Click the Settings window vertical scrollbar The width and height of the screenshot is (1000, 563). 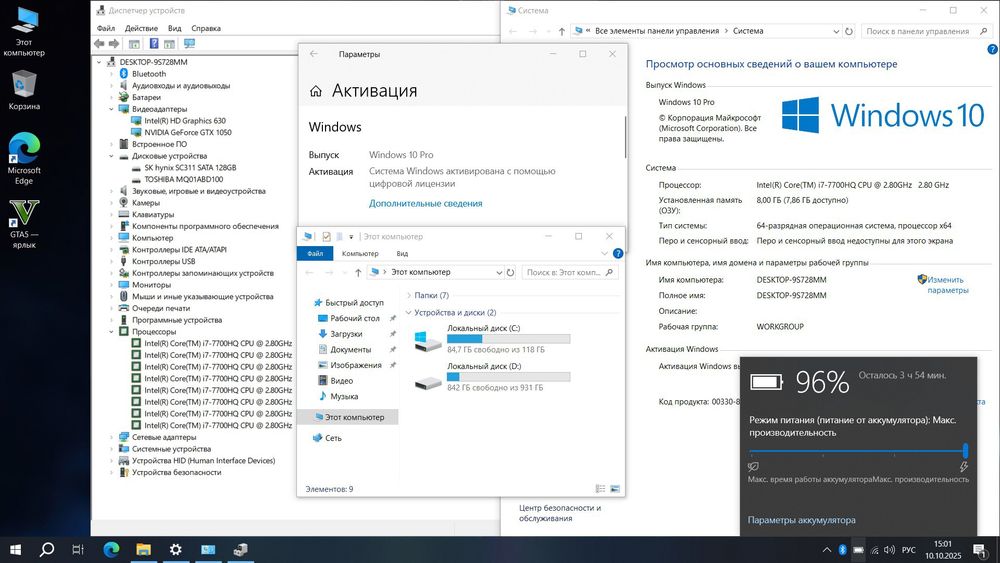tap(625, 137)
